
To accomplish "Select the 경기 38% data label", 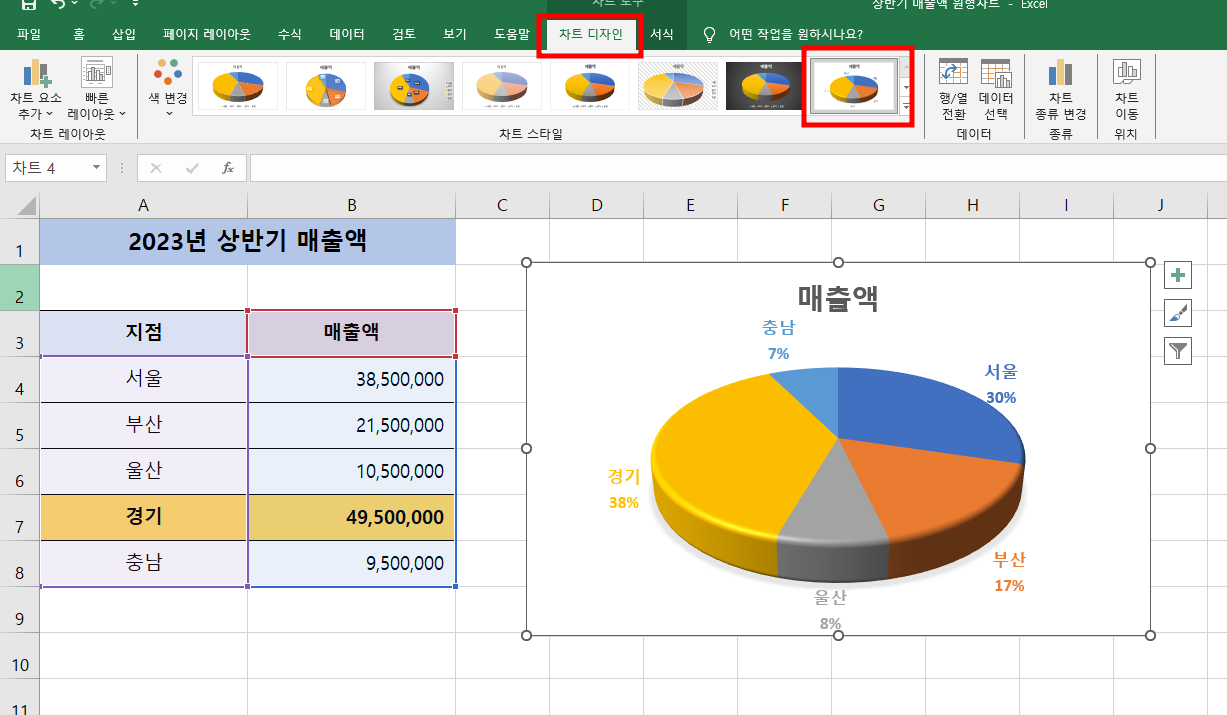I will [x=624, y=489].
